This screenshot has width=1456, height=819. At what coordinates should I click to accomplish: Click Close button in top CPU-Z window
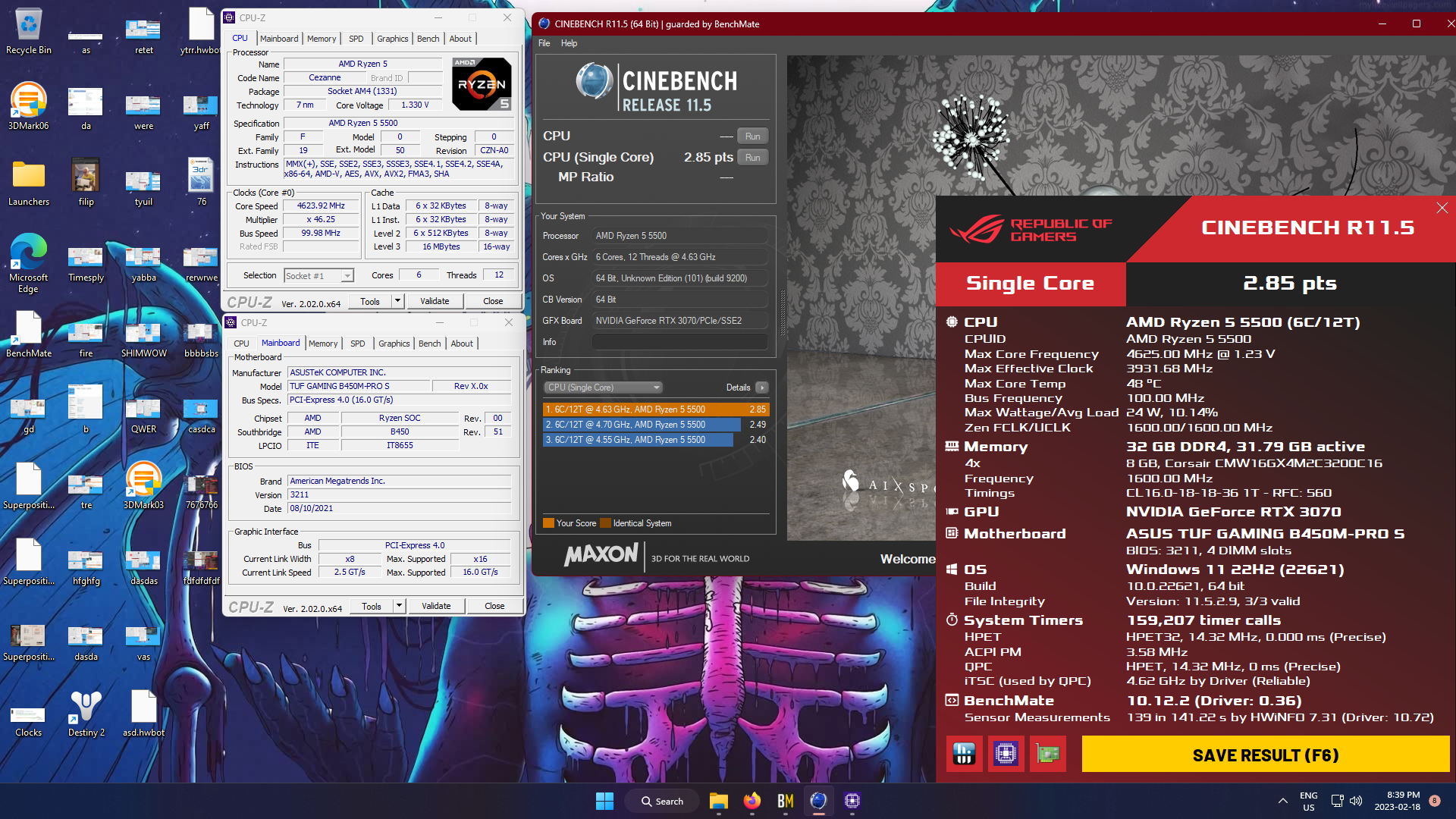point(493,301)
